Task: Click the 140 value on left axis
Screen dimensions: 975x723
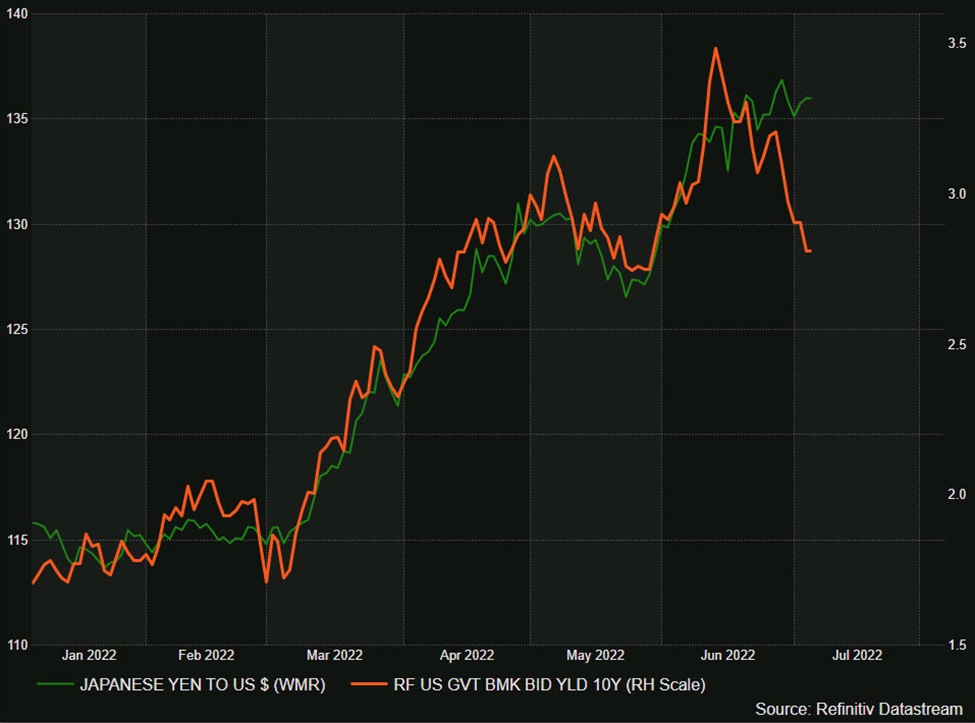Action: 16,13
